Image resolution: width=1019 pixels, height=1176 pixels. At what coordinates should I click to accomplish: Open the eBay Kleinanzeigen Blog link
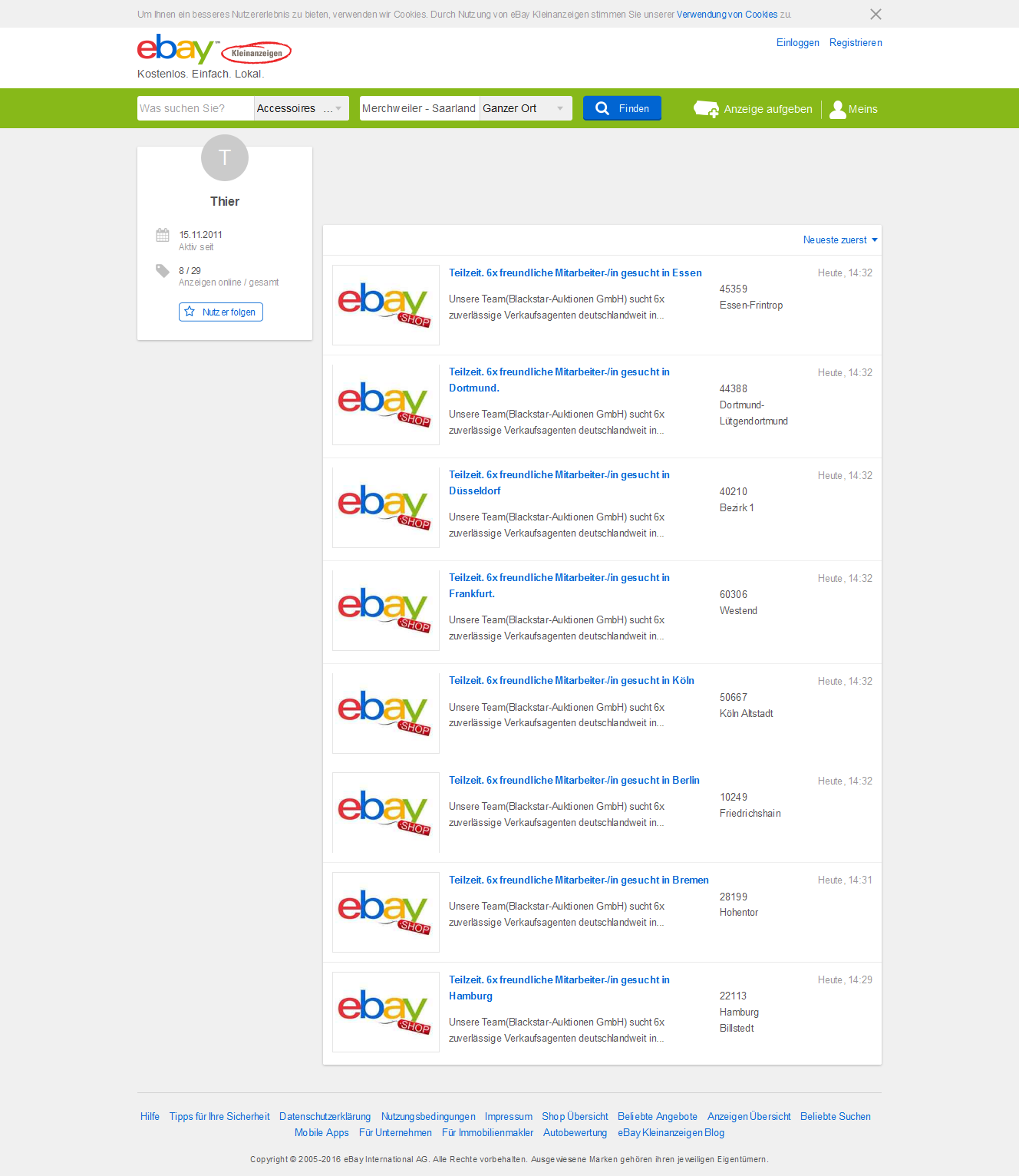pos(671,1132)
